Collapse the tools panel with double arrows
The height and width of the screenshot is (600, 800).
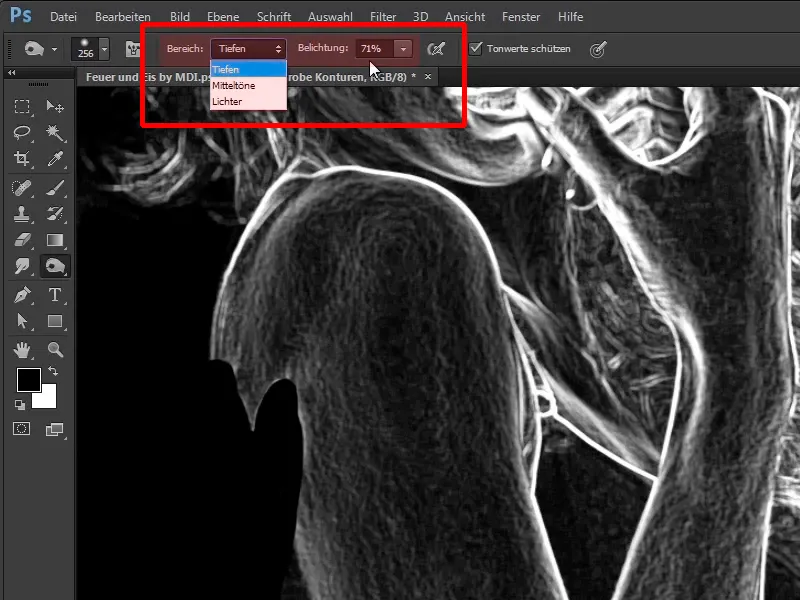tap(11, 73)
